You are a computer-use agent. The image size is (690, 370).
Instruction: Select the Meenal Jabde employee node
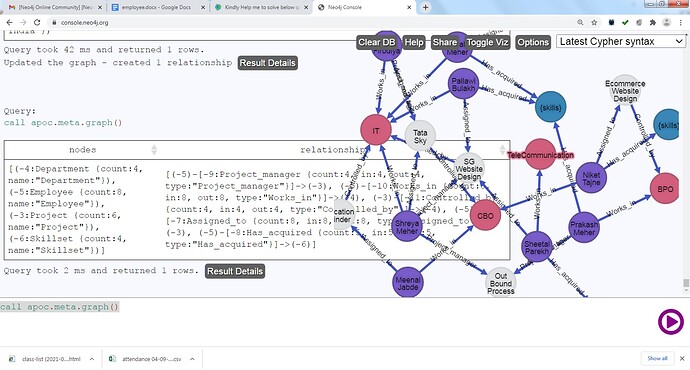click(x=408, y=282)
